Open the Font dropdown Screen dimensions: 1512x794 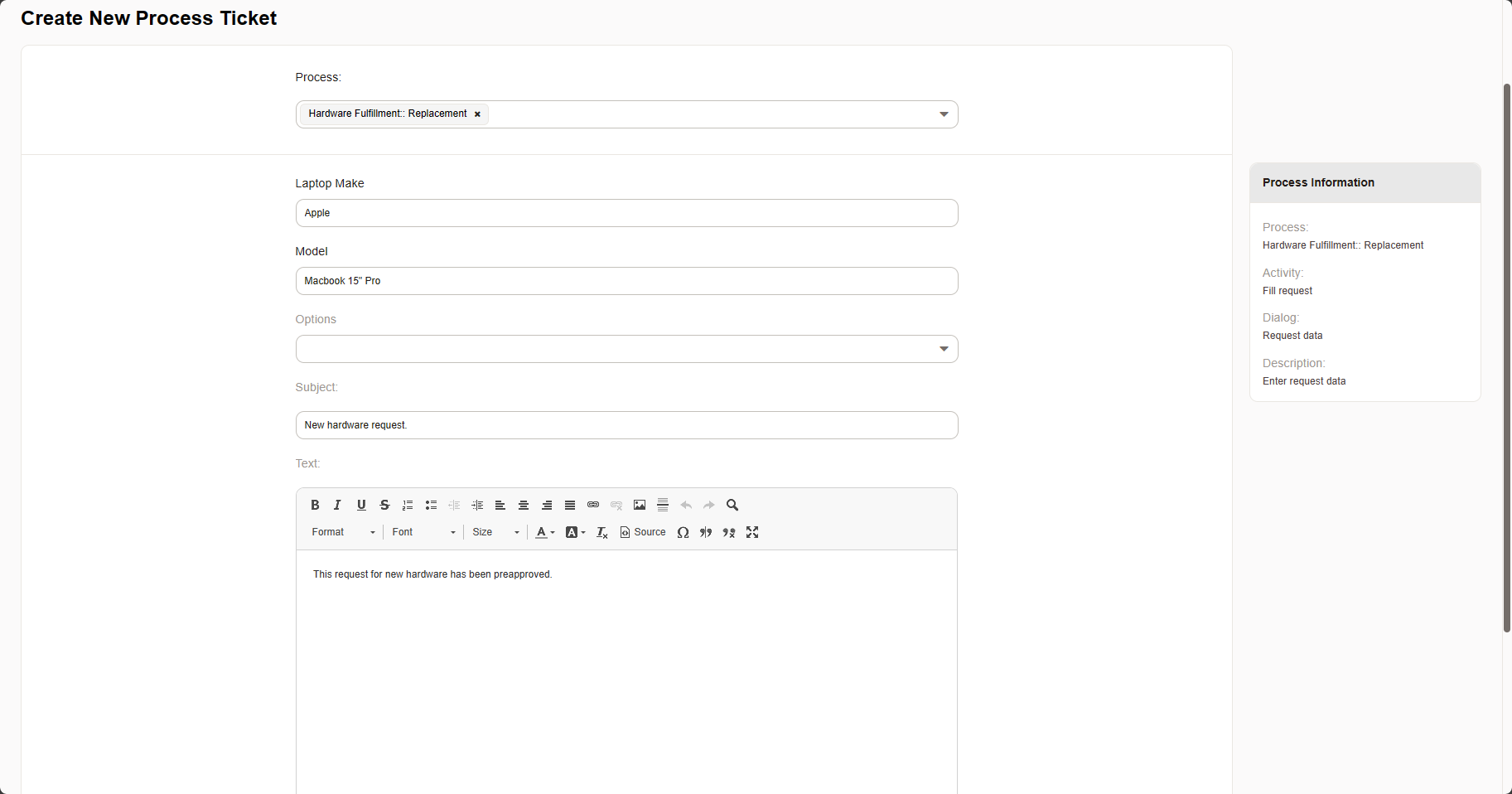click(x=423, y=532)
